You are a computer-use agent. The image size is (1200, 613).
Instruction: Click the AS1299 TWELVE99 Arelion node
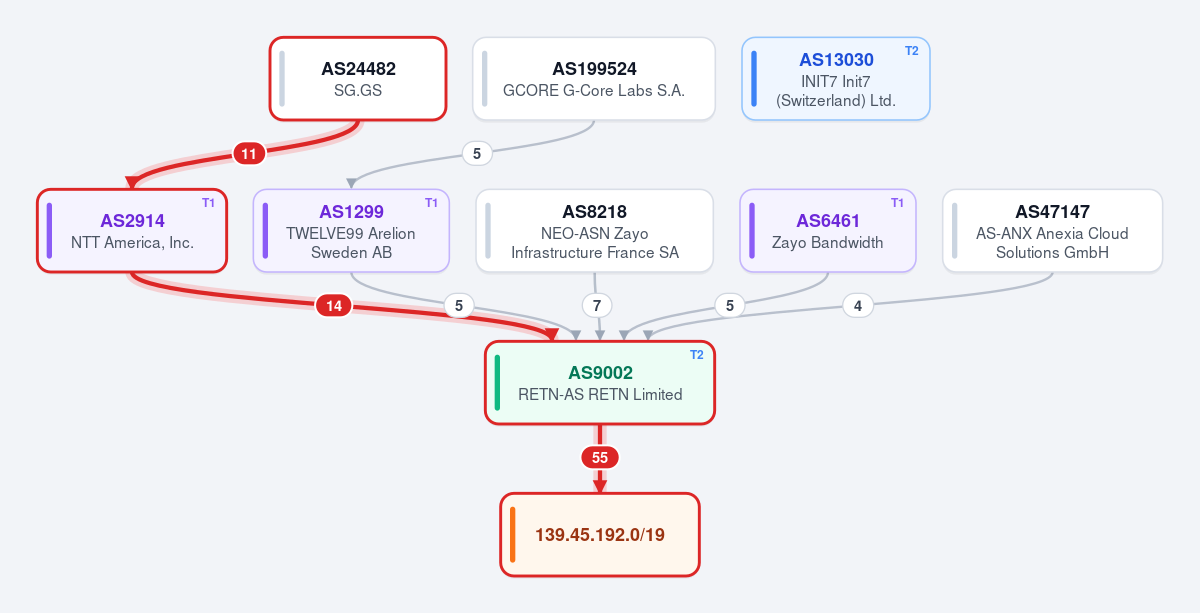tap(351, 230)
